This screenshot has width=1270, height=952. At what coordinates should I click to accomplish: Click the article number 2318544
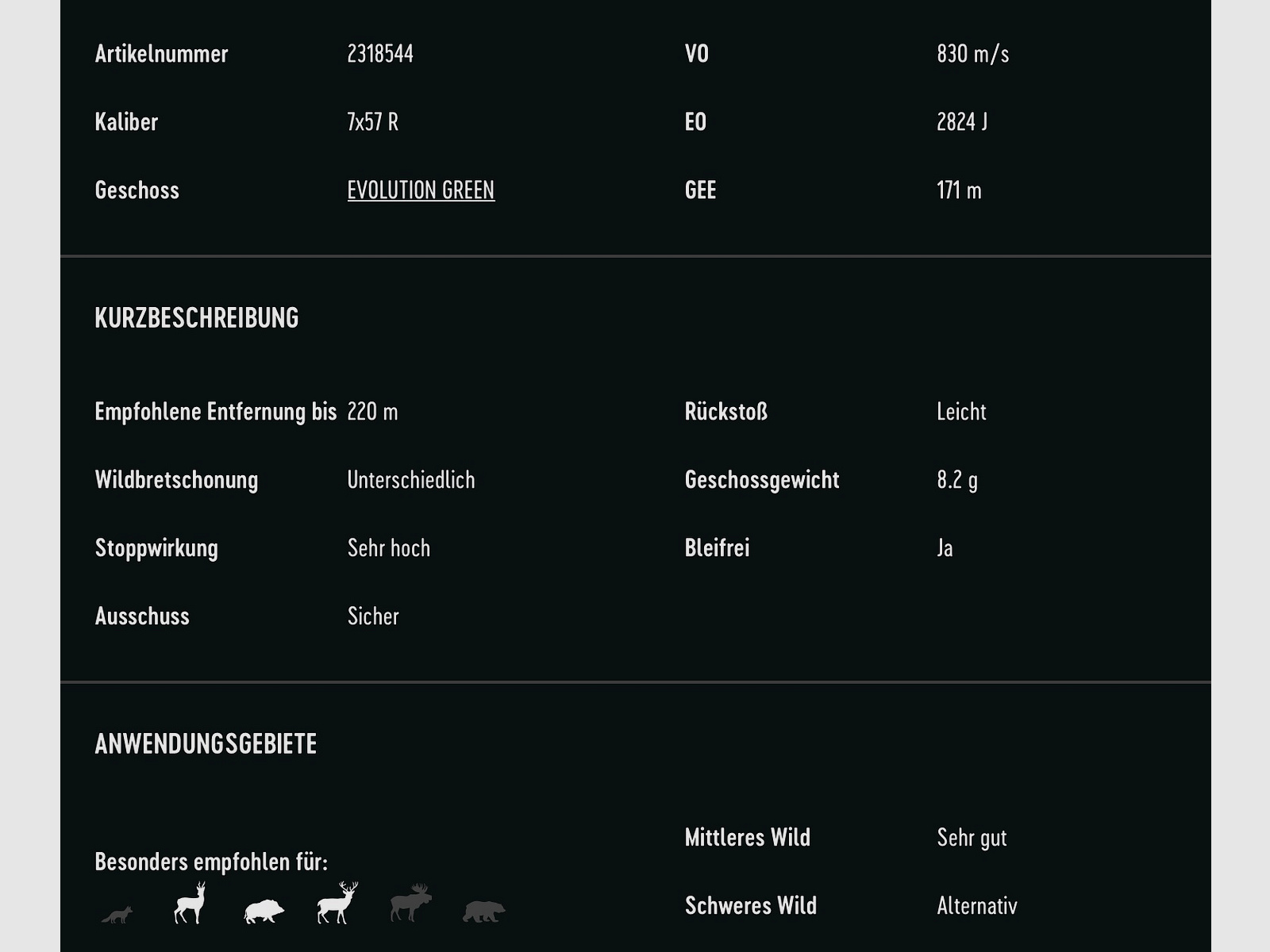[380, 54]
